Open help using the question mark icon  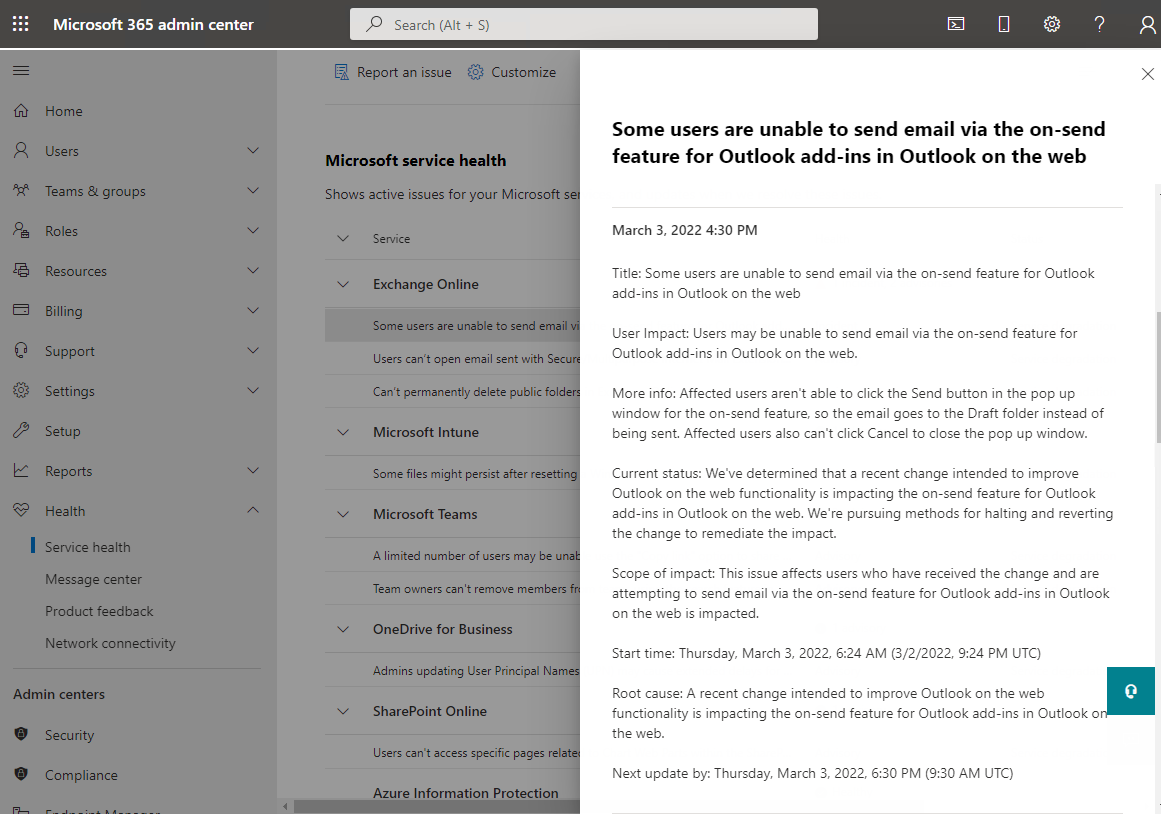[x=1099, y=23]
